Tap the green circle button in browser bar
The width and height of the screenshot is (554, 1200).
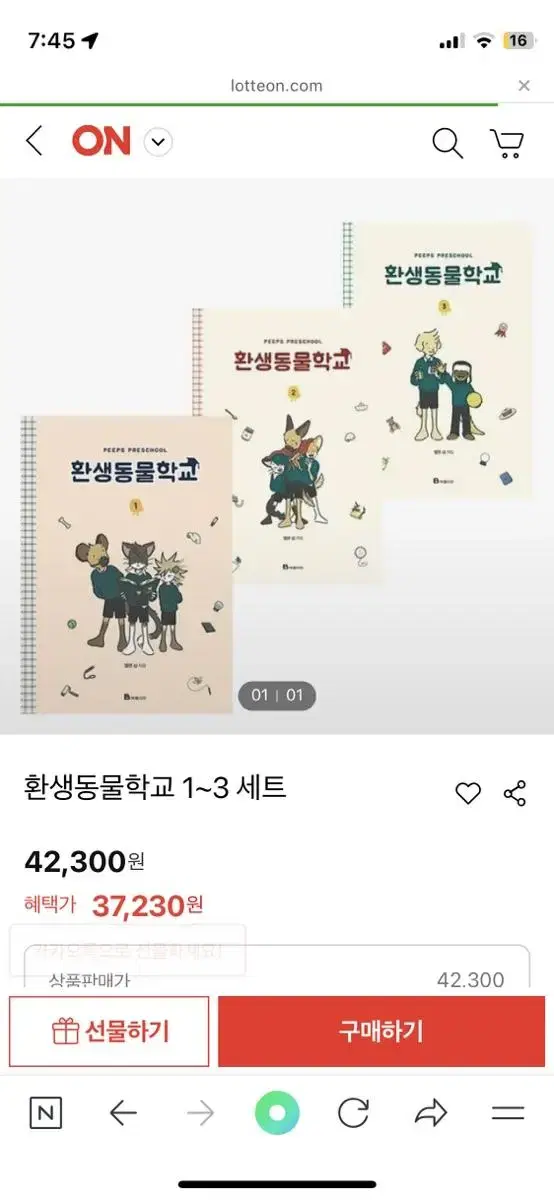[x=277, y=1113]
